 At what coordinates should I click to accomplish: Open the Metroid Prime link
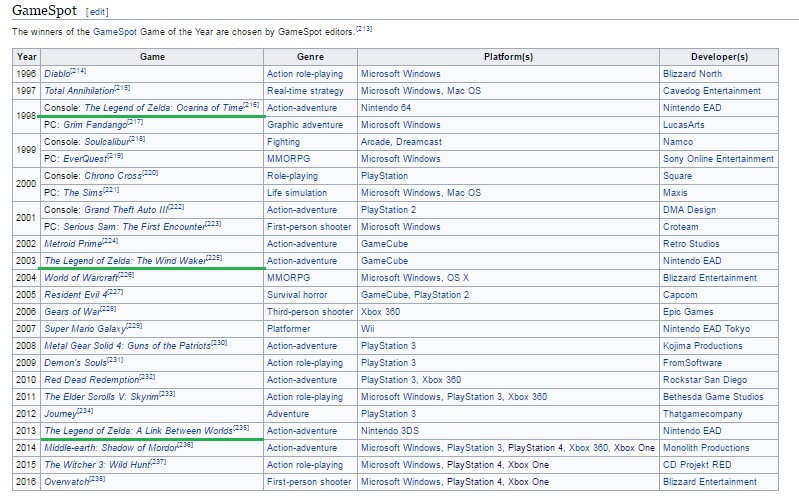[x=72, y=244]
